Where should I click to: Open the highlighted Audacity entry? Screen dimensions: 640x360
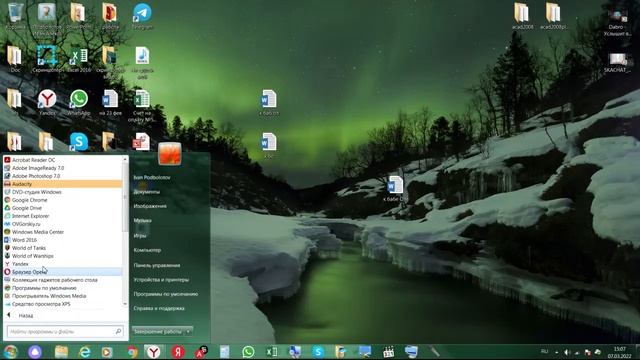(63, 184)
